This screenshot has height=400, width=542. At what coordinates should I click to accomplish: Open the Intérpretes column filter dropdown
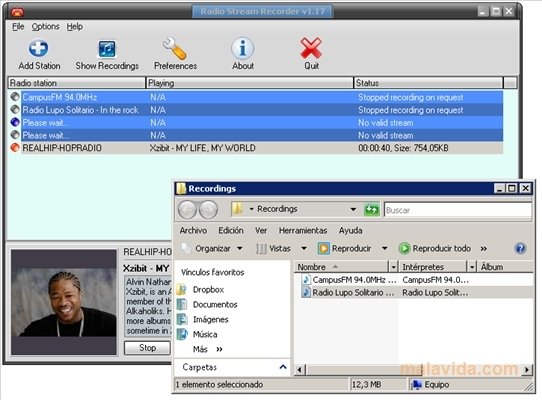click(x=472, y=267)
